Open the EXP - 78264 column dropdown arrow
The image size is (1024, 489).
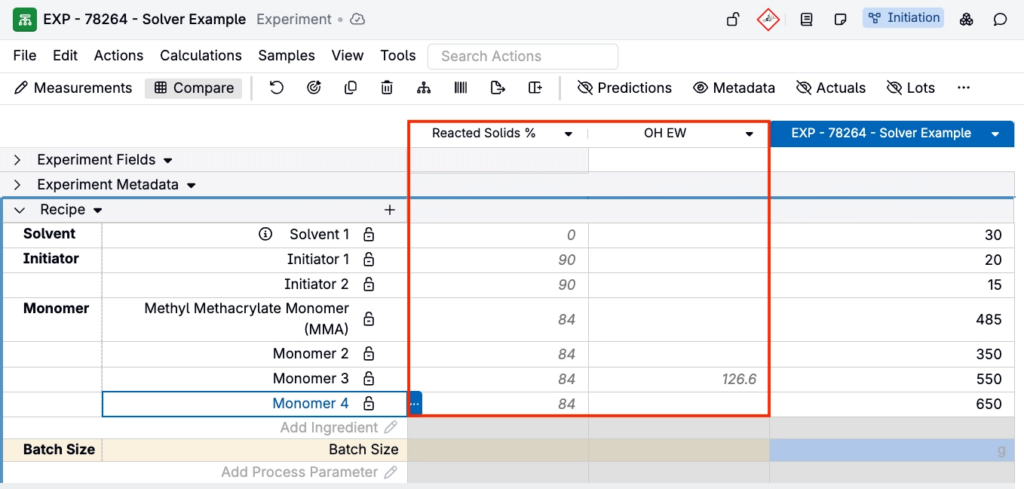pyautogui.click(x=995, y=134)
